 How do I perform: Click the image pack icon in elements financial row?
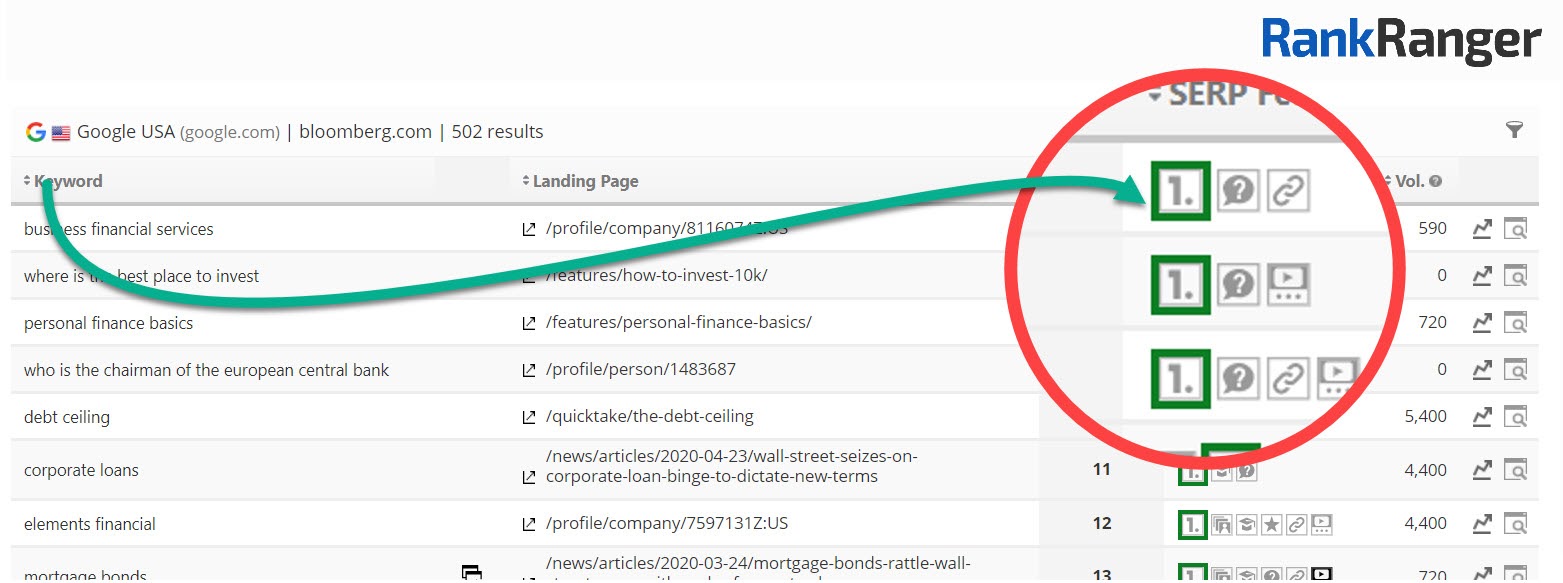tap(1221, 523)
